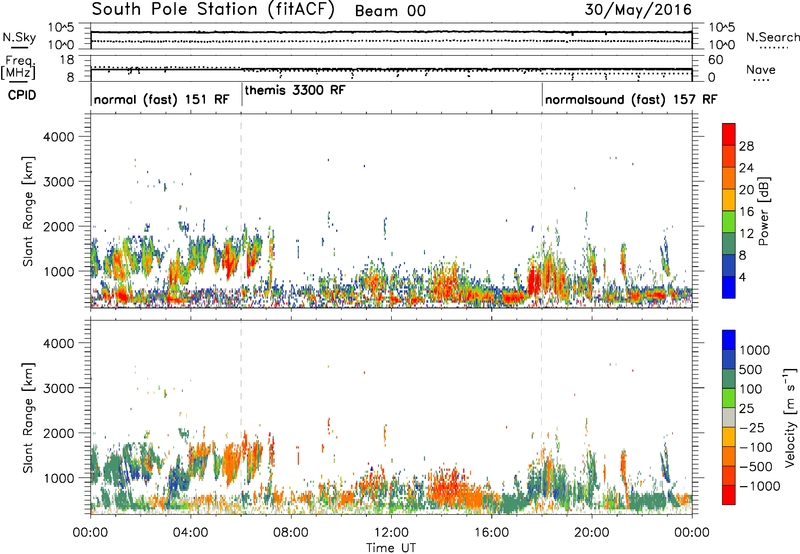The width and height of the screenshot is (800, 554).
Task: Click the "N.Search" legend label
Action: tap(772, 37)
